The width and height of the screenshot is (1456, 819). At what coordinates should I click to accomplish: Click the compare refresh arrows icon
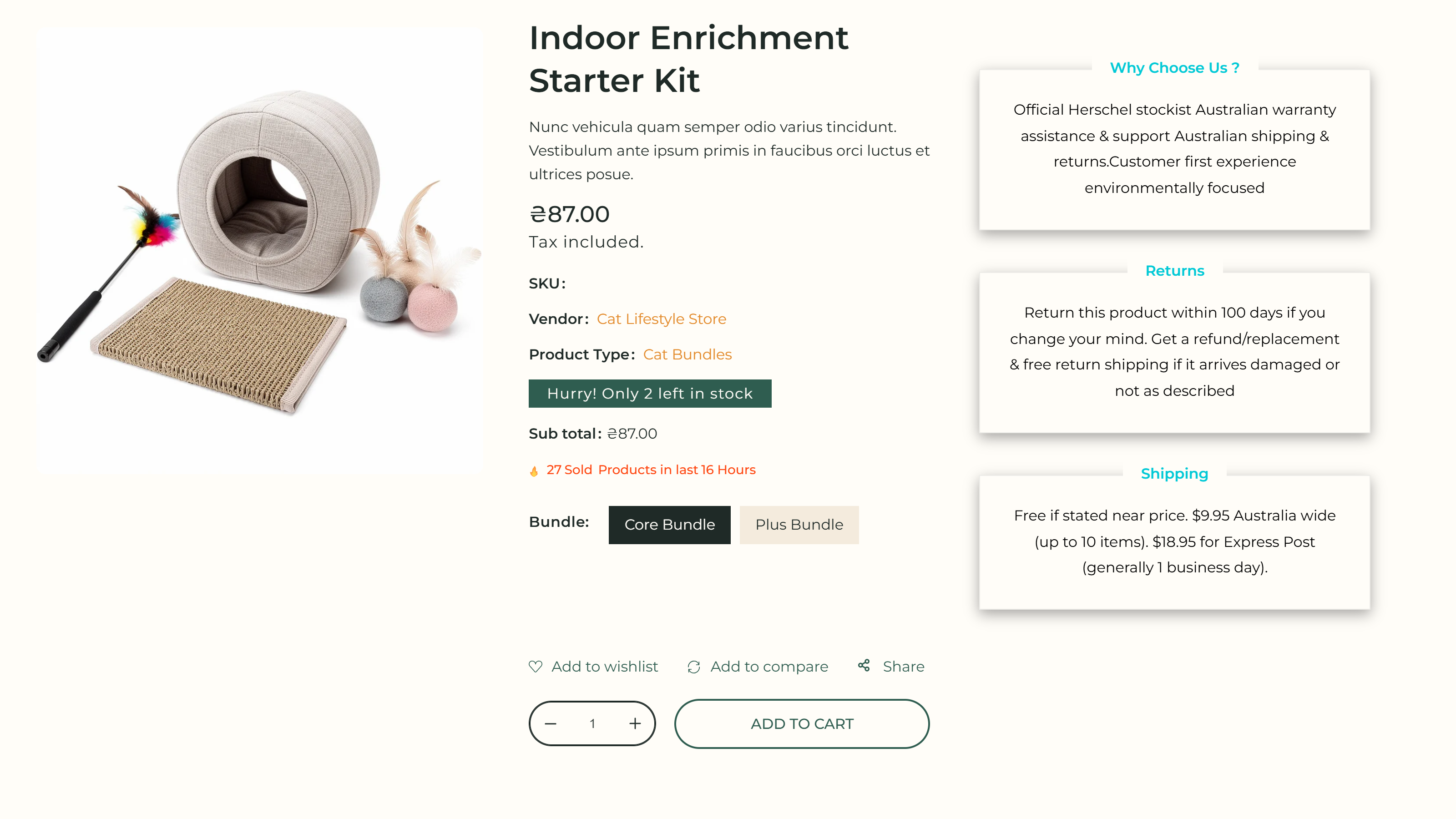693,667
